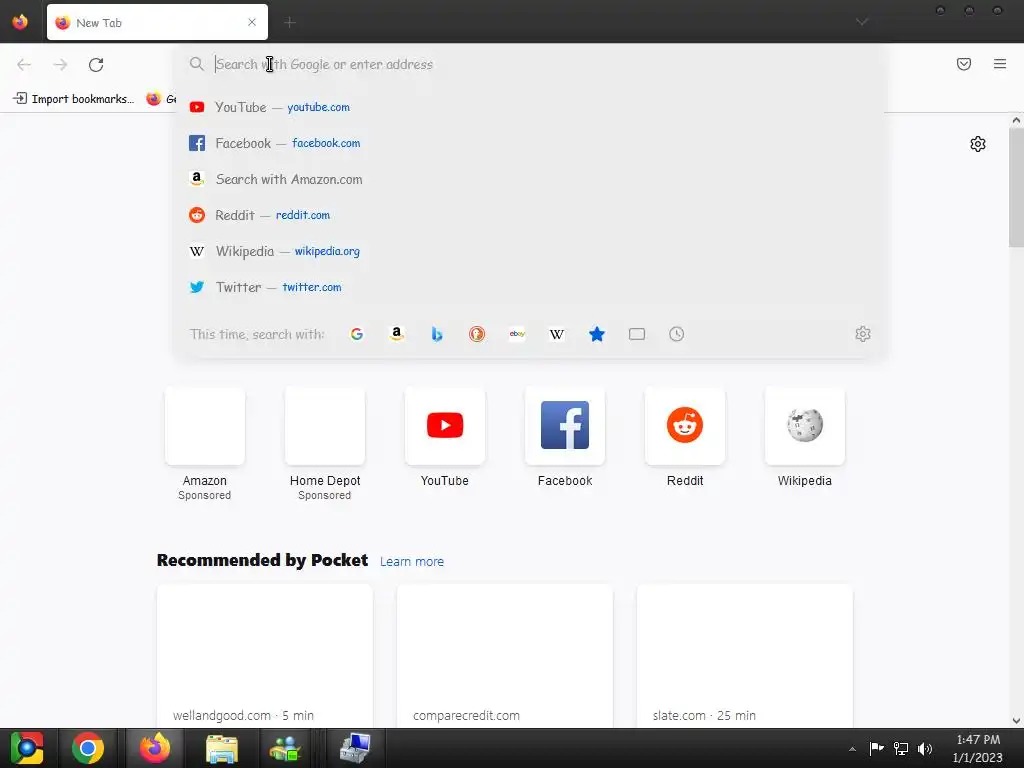Follow the Learn more link beside Pocket
The height and width of the screenshot is (768, 1024).
click(411, 562)
